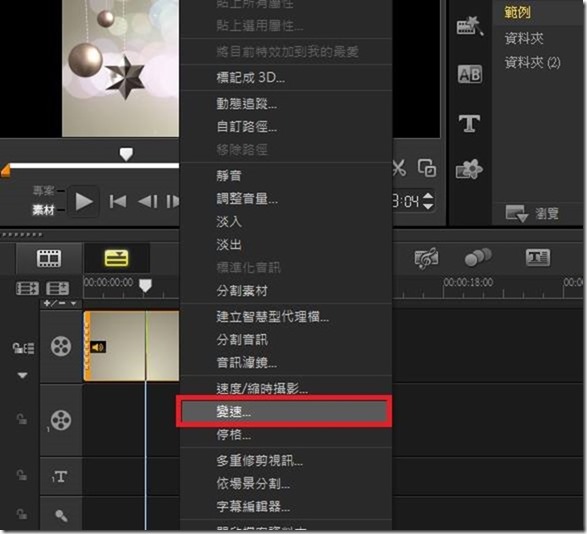Viewport: 587px width, 534px height.
Task: Expand the track add/remove +/- dropdown
Action: click(x=60, y=303)
